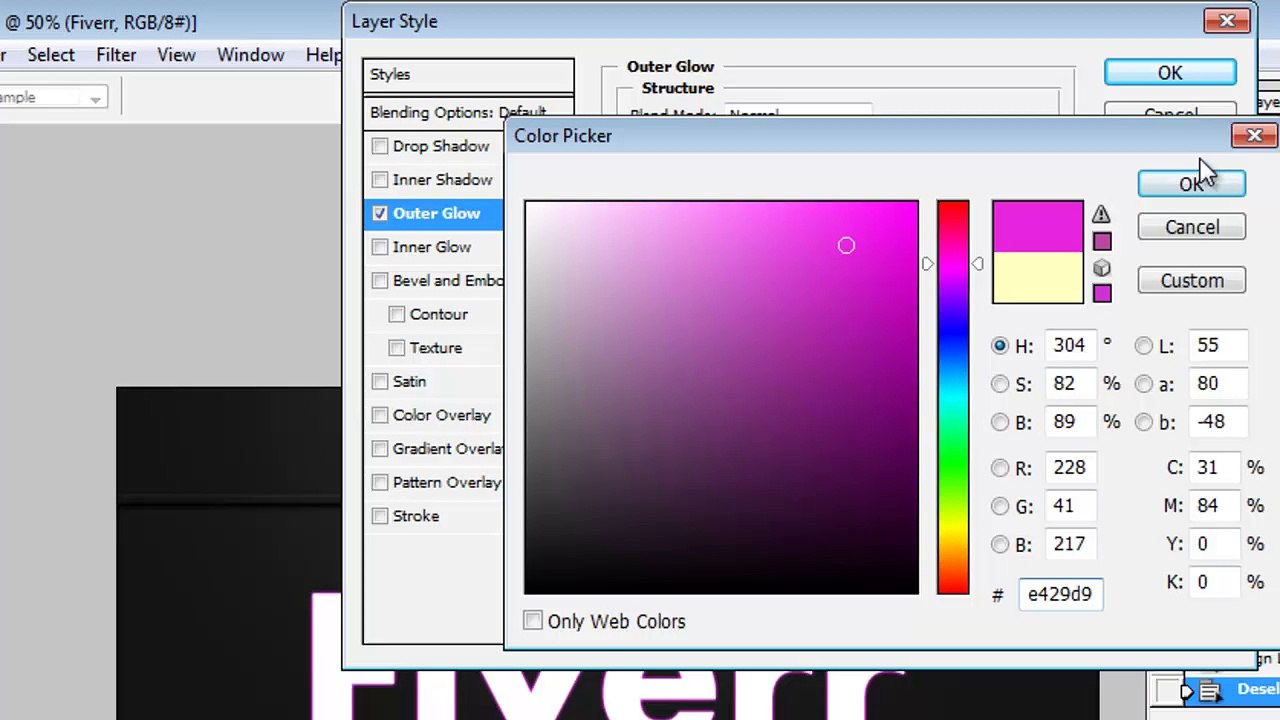Open the Help menu
The height and width of the screenshot is (720, 1280).
pos(323,55)
